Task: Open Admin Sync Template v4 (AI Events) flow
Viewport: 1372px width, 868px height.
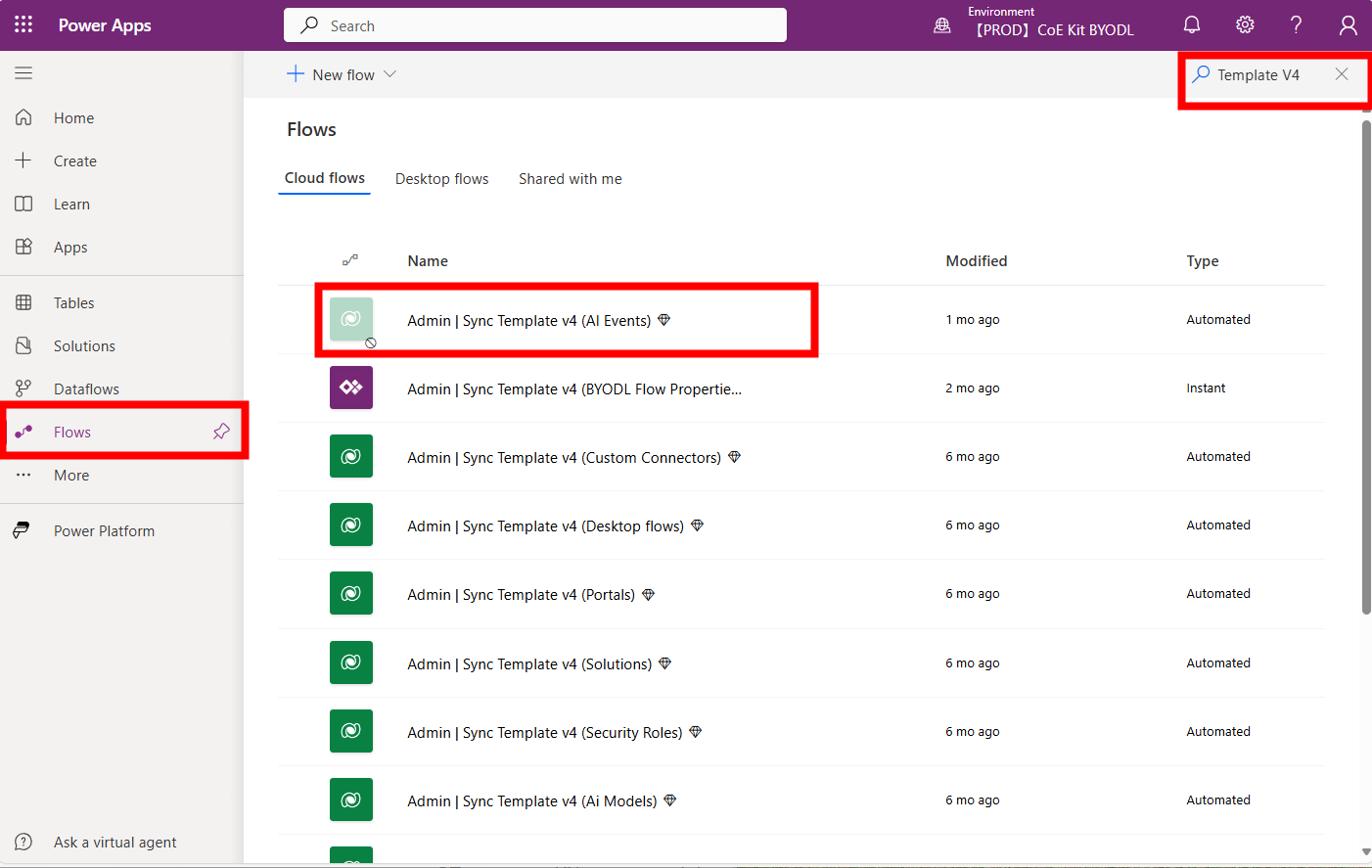Action: (x=528, y=320)
